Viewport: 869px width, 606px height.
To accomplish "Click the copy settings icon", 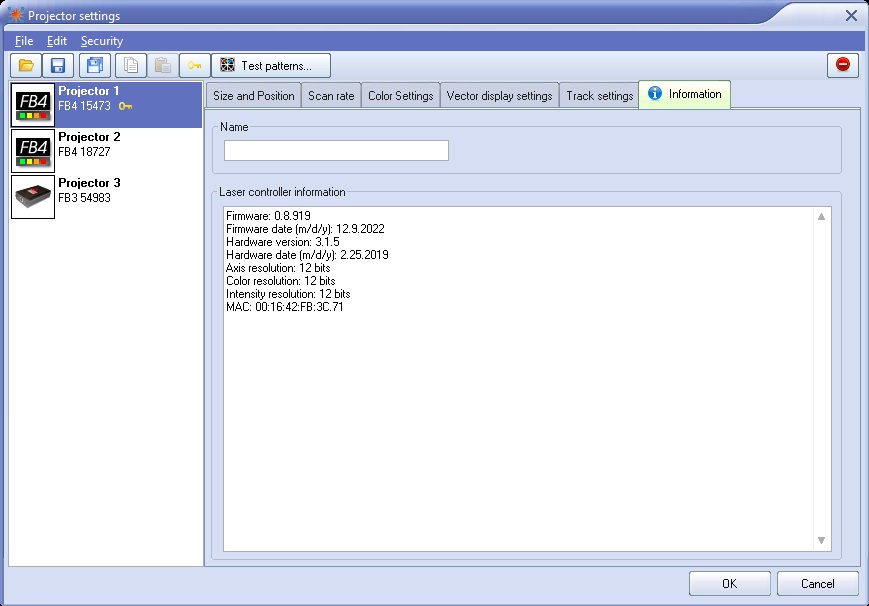I will (130, 66).
